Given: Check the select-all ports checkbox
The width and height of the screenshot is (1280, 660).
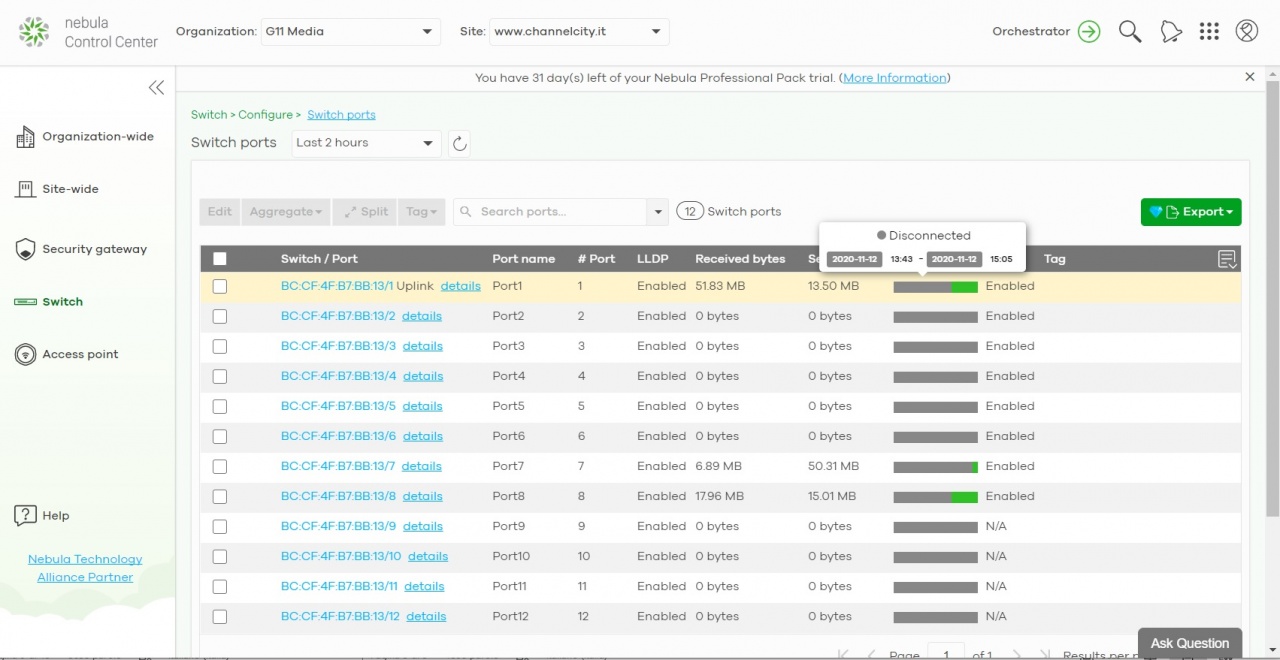Looking at the screenshot, I should click(220, 259).
